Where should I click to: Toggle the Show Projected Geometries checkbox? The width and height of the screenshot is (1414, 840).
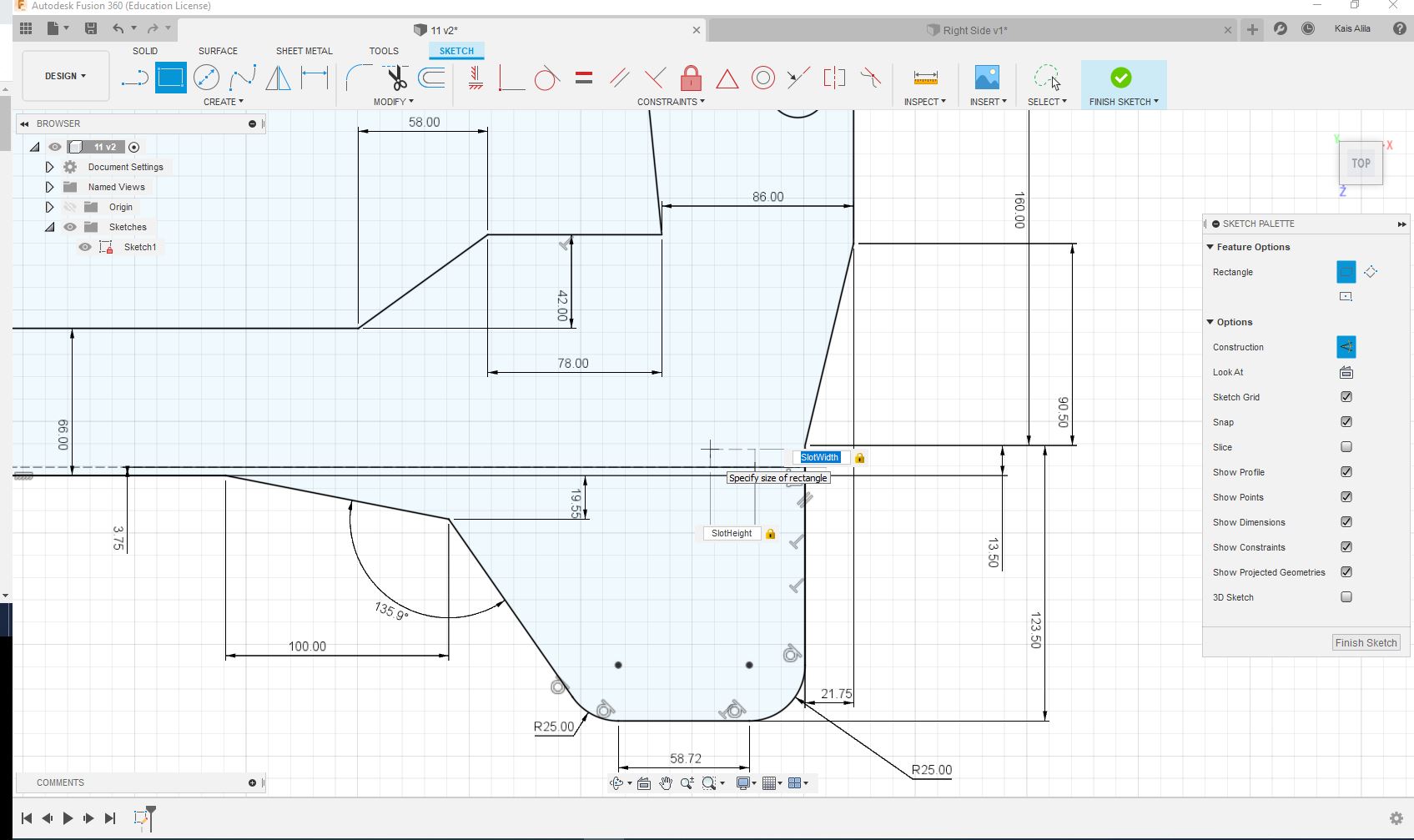tap(1346, 572)
